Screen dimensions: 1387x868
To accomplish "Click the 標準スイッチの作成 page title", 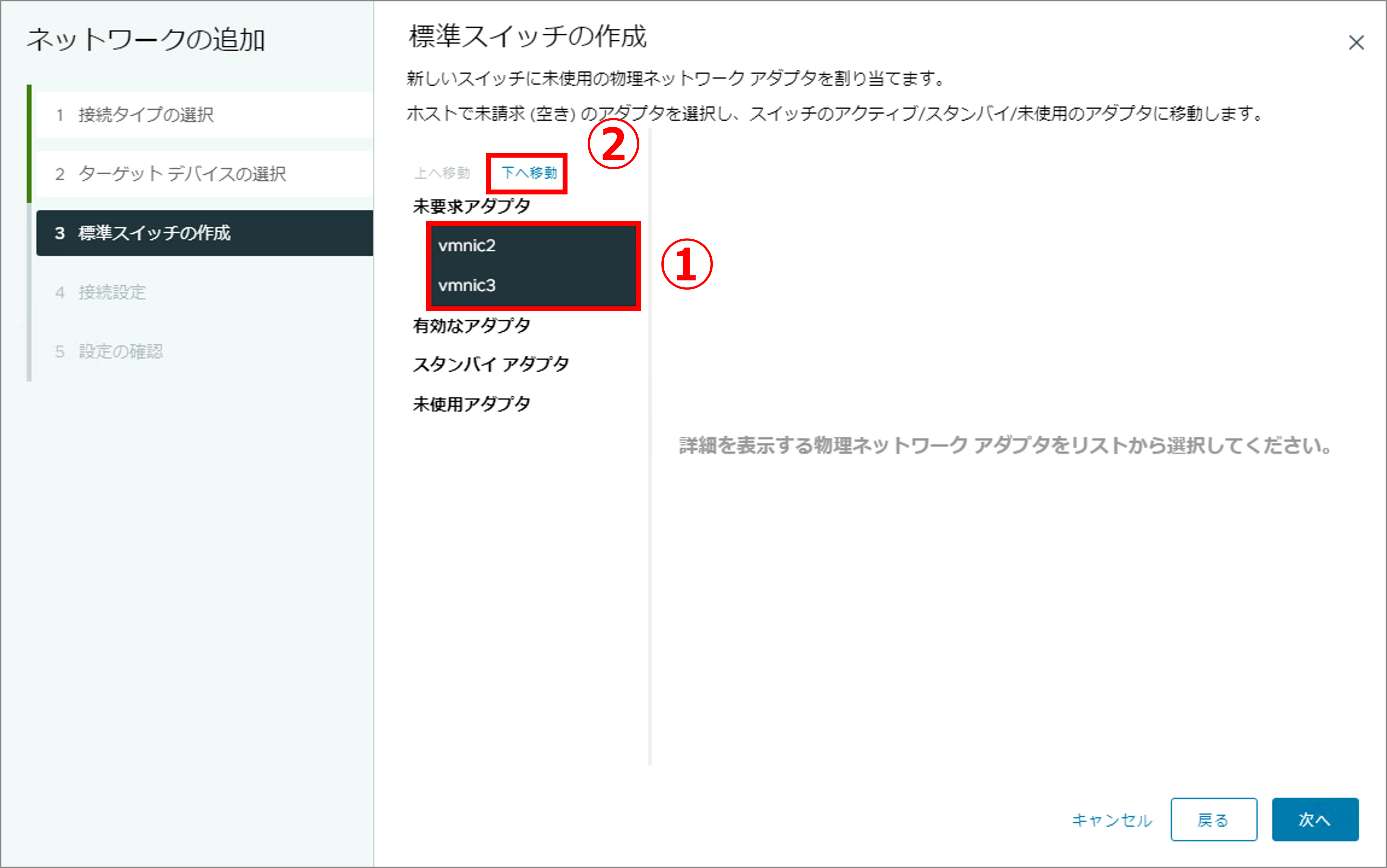I will click(527, 37).
